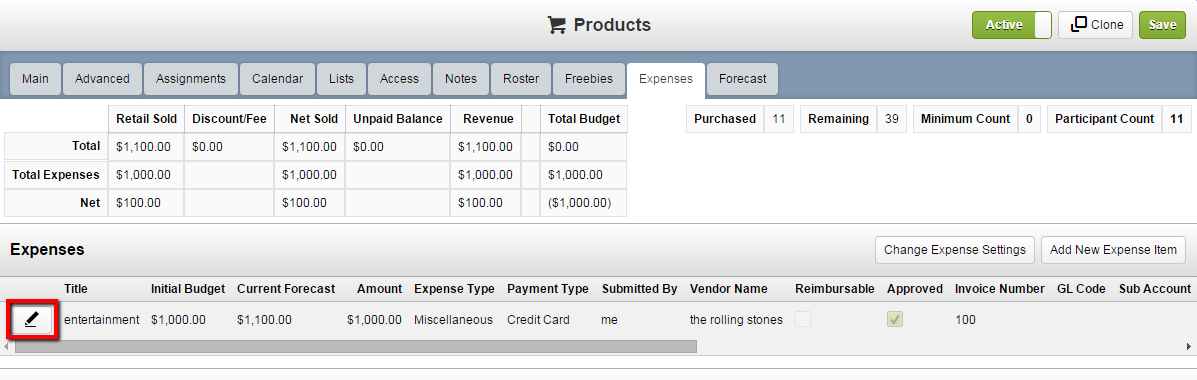This screenshot has width=1197, height=380.
Task: Click the Current Forecast column header
Action: [x=286, y=288]
